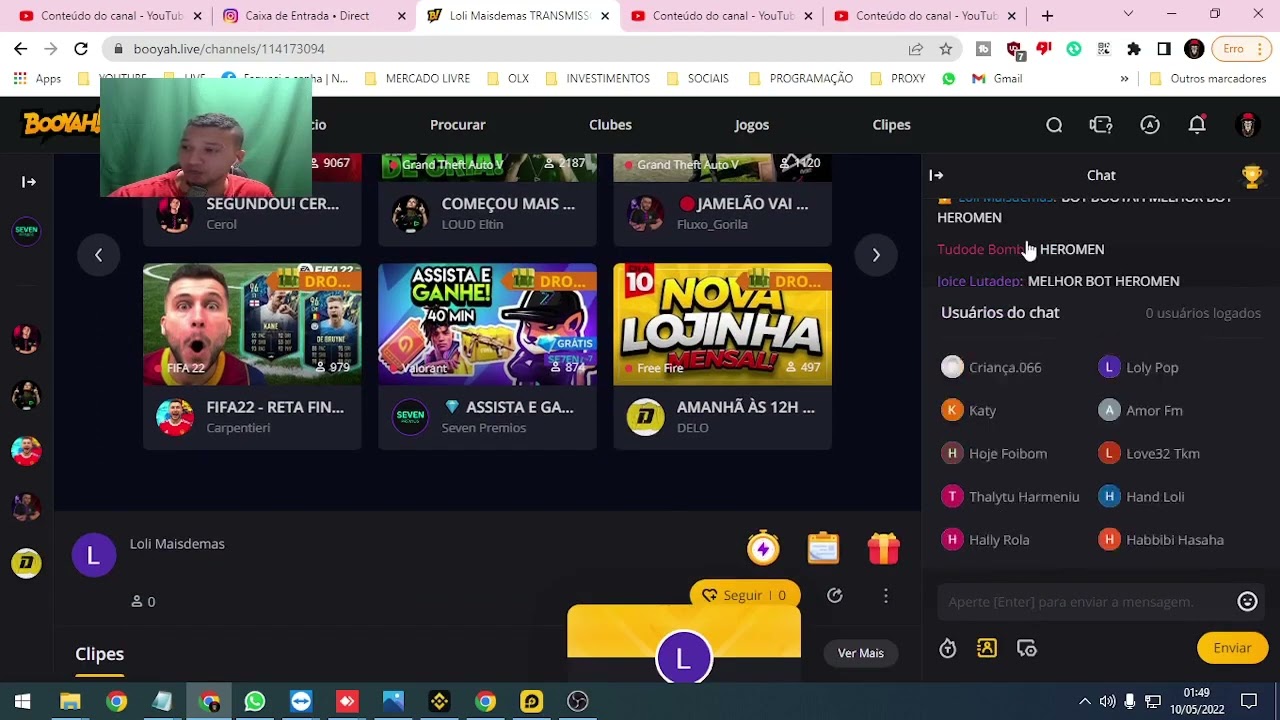Show previous channel cards with left arrow
Viewport: 1280px width, 720px height.
(98, 255)
